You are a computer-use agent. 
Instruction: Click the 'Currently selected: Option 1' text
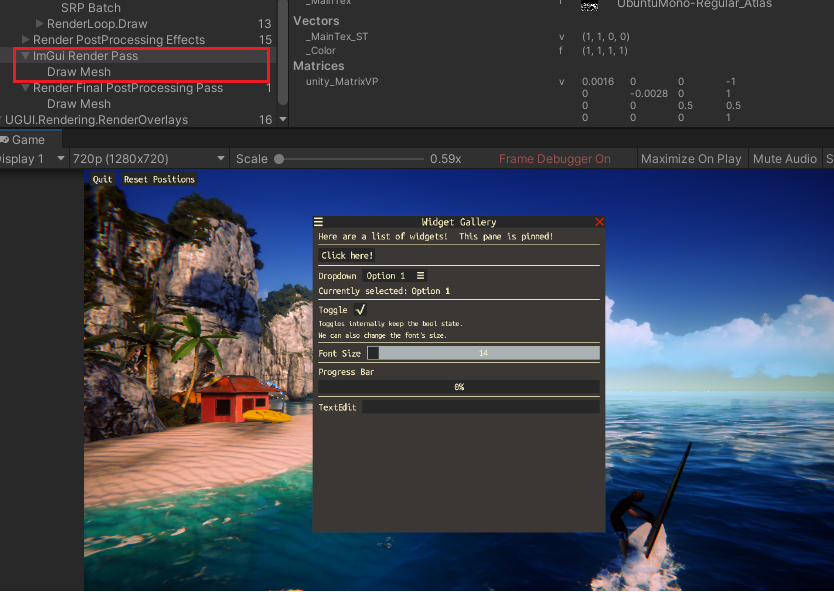(x=384, y=291)
